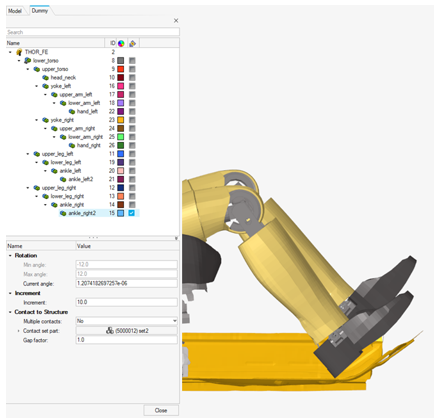Click the hand_left body icon
The width and height of the screenshot is (434, 418).
[72, 111]
